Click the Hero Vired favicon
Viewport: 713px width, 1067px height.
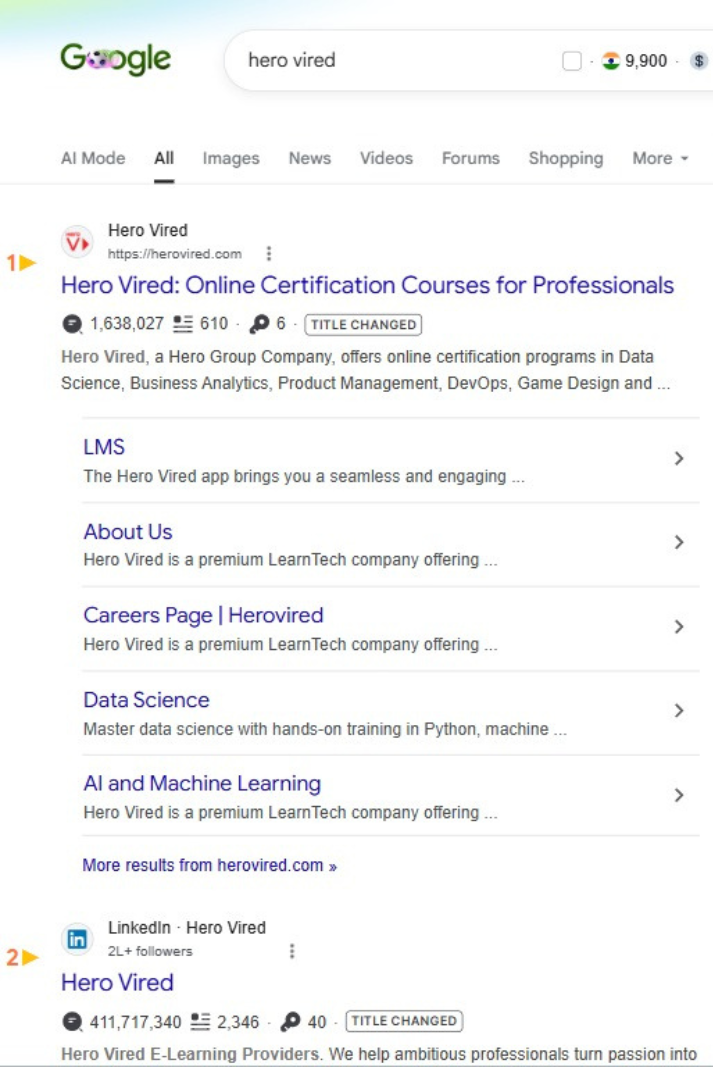[x=78, y=242]
